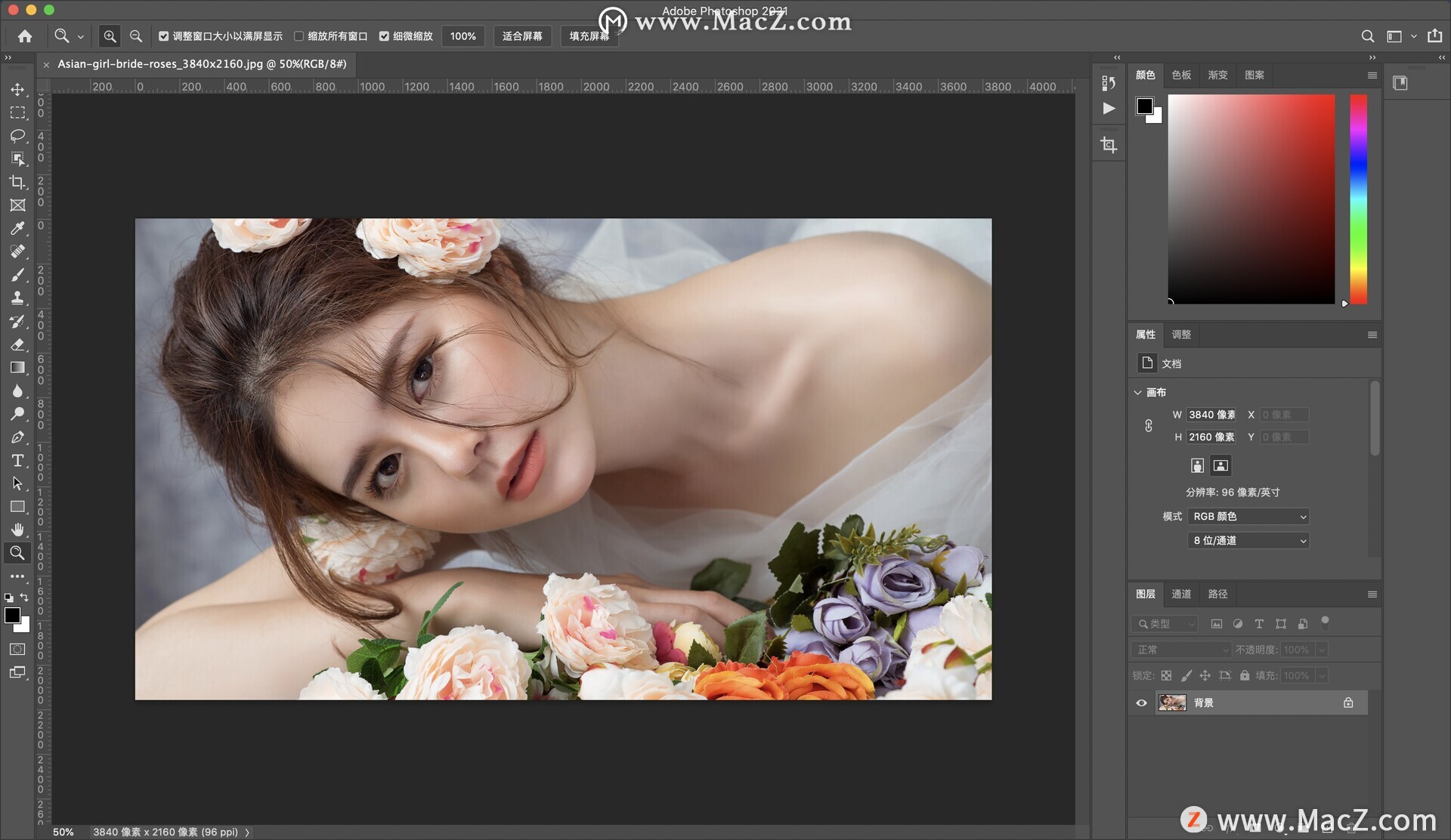This screenshot has width=1451, height=840.
Task: Select the Path Selection tool
Action: (17, 483)
